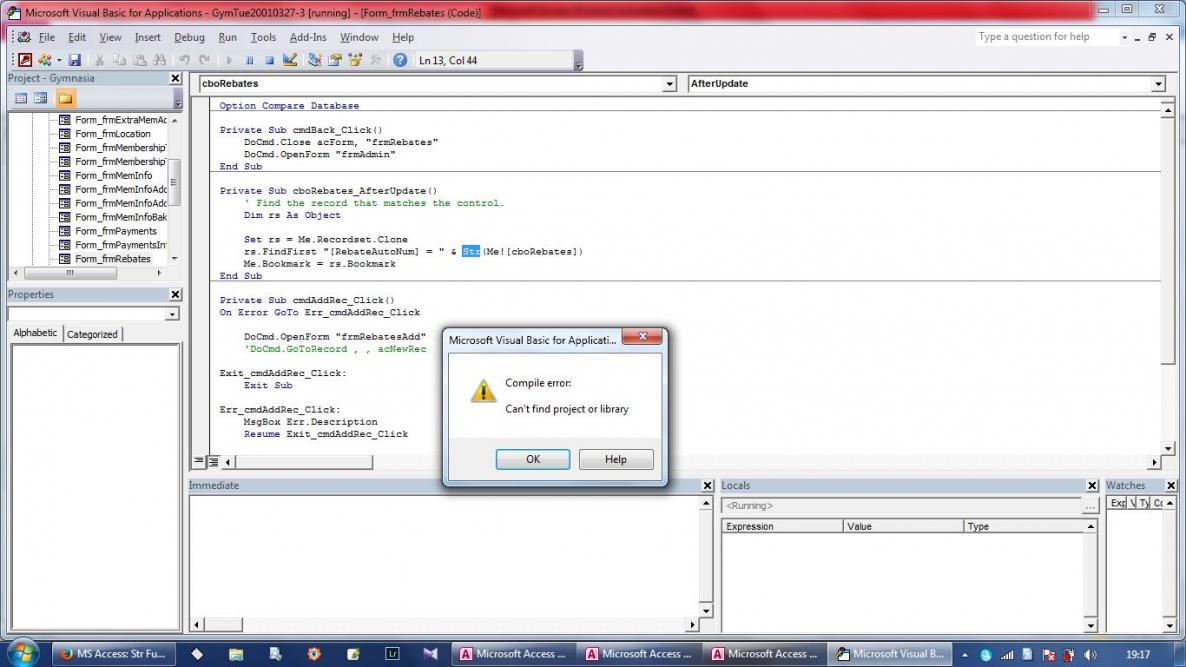Screen dimensions: 1186x667
Task: Click the View Object icon in Project pane
Action: pyautogui.click(x=41, y=98)
